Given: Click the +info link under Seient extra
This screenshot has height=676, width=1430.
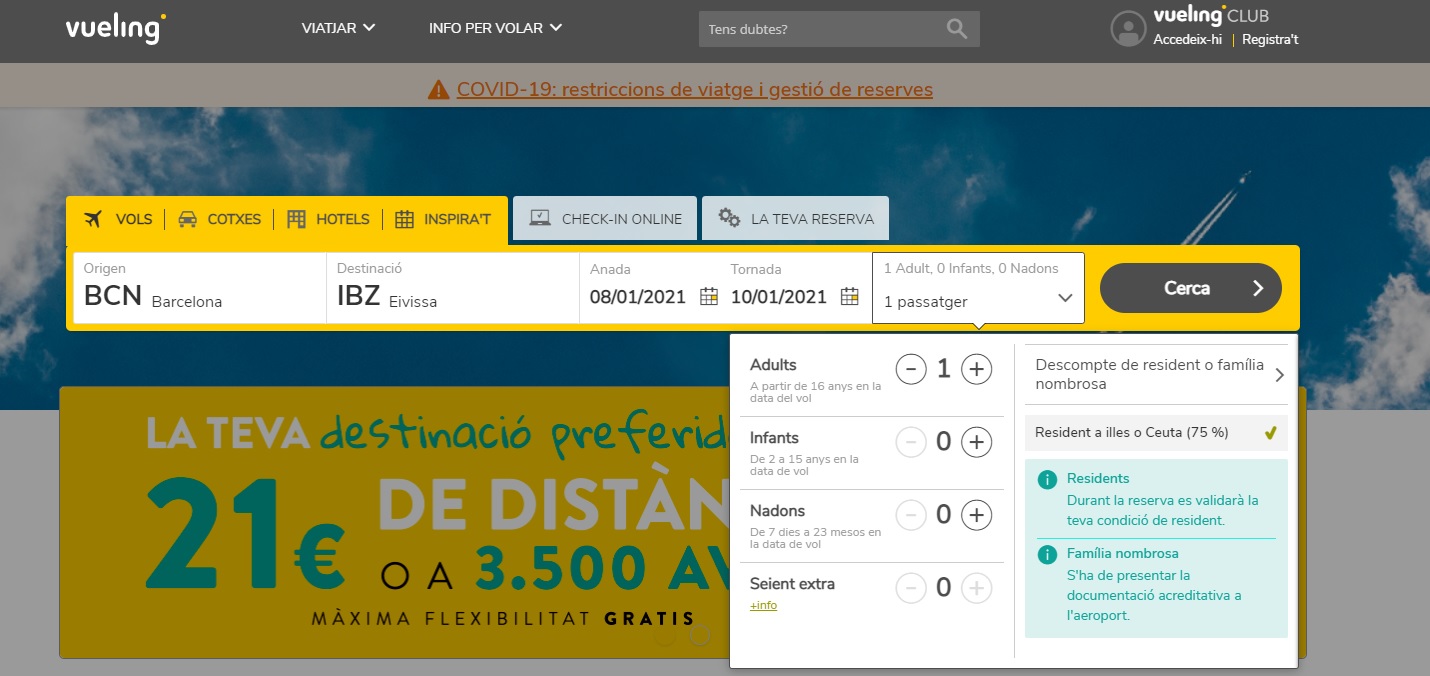Looking at the screenshot, I should (763, 606).
